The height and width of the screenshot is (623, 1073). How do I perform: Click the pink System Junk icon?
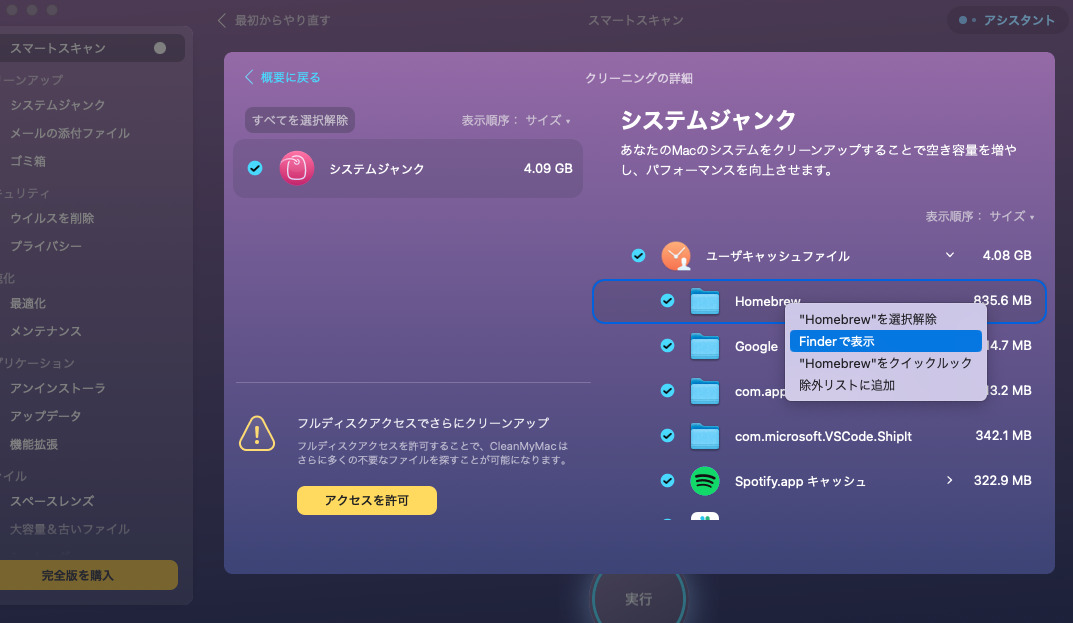tap(296, 168)
